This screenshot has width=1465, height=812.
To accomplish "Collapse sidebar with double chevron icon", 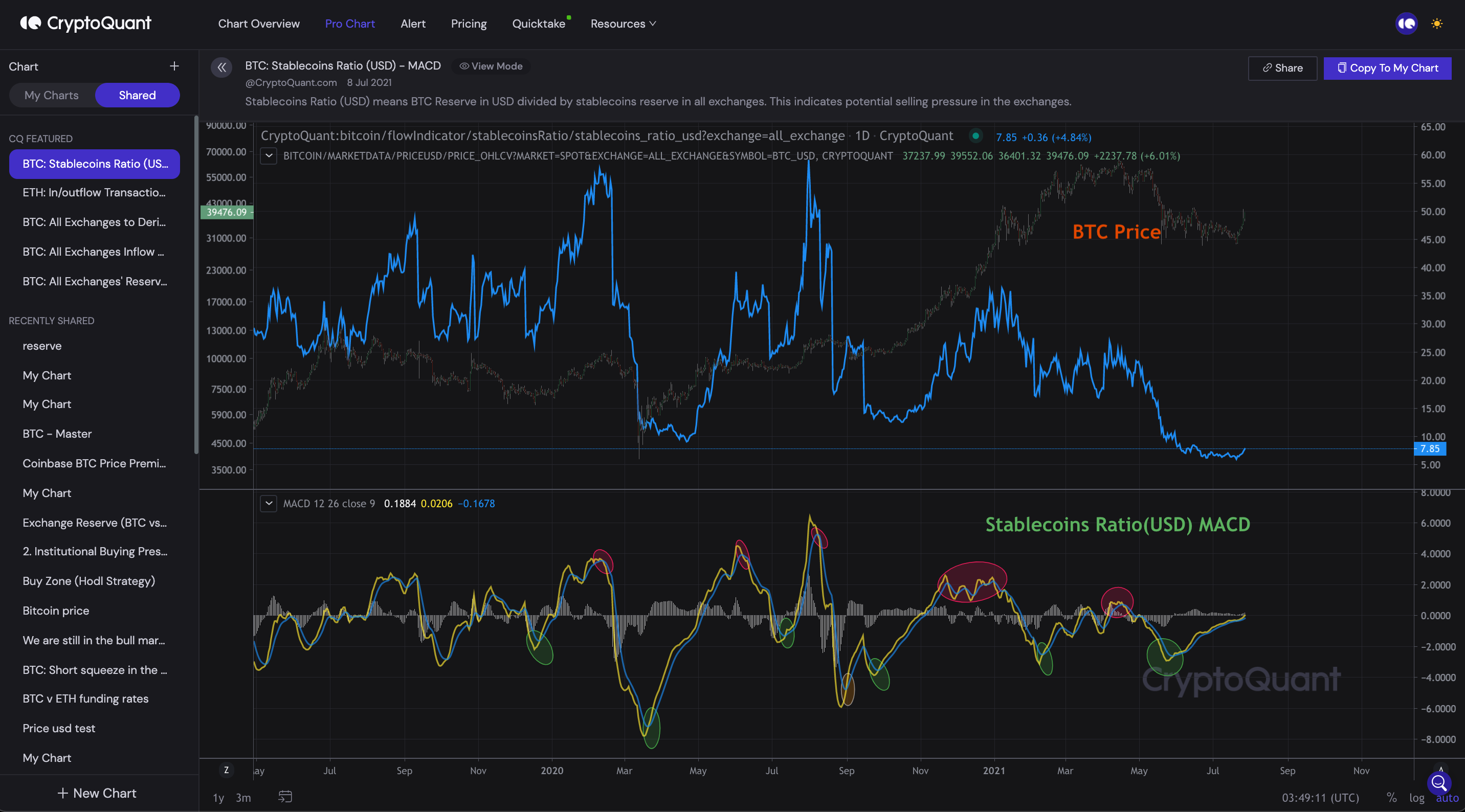I will (x=221, y=67).
